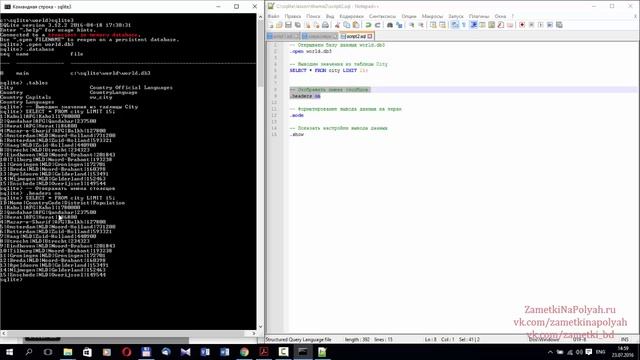Click the '.mode' line in editor
This screenshot has height=360, width=640.
point(297,116)
